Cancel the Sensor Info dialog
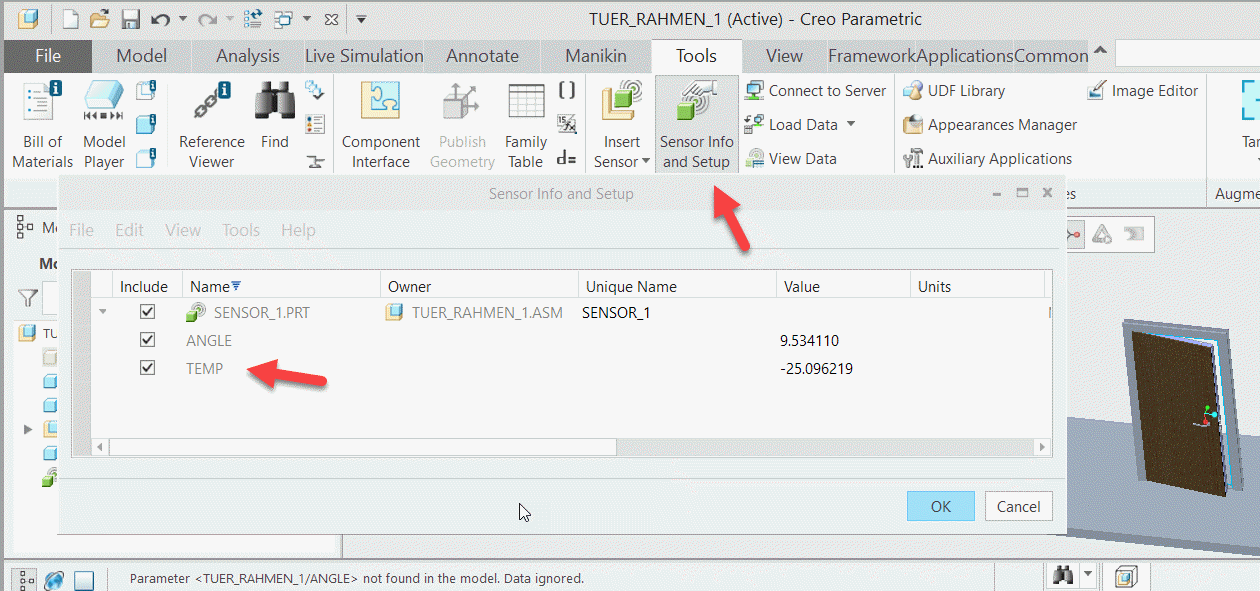1260x591 pixels. click(1018, 506)
